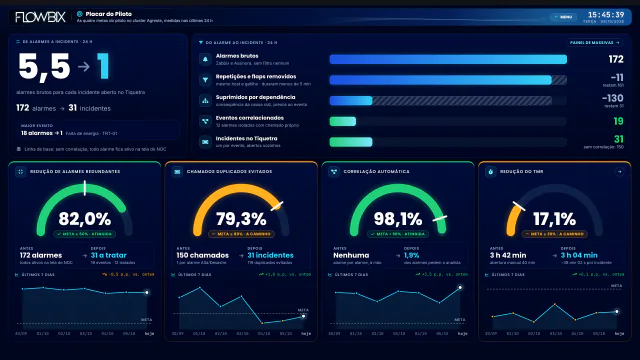
Task: Collapse the Do Alarme ao Incidente funnel triangle
Action: coord(200,42)
